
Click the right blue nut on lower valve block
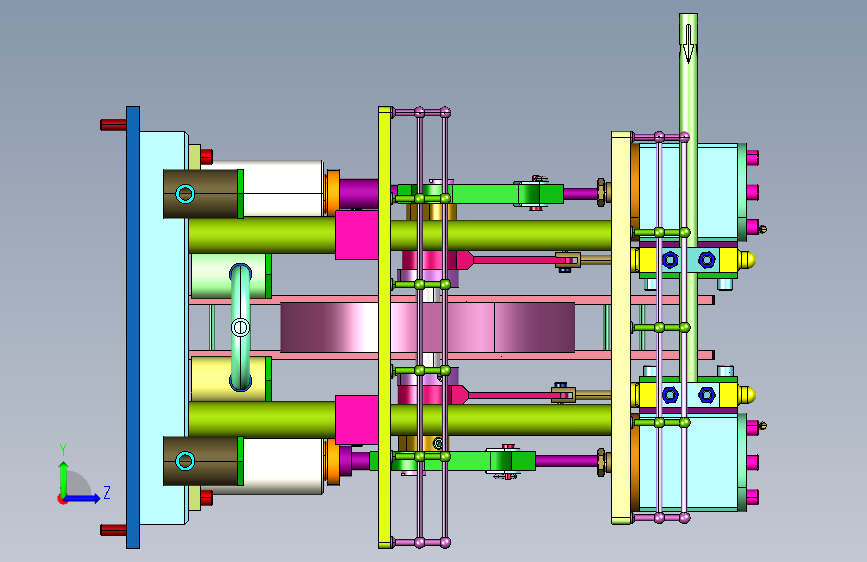pos(707,395)
